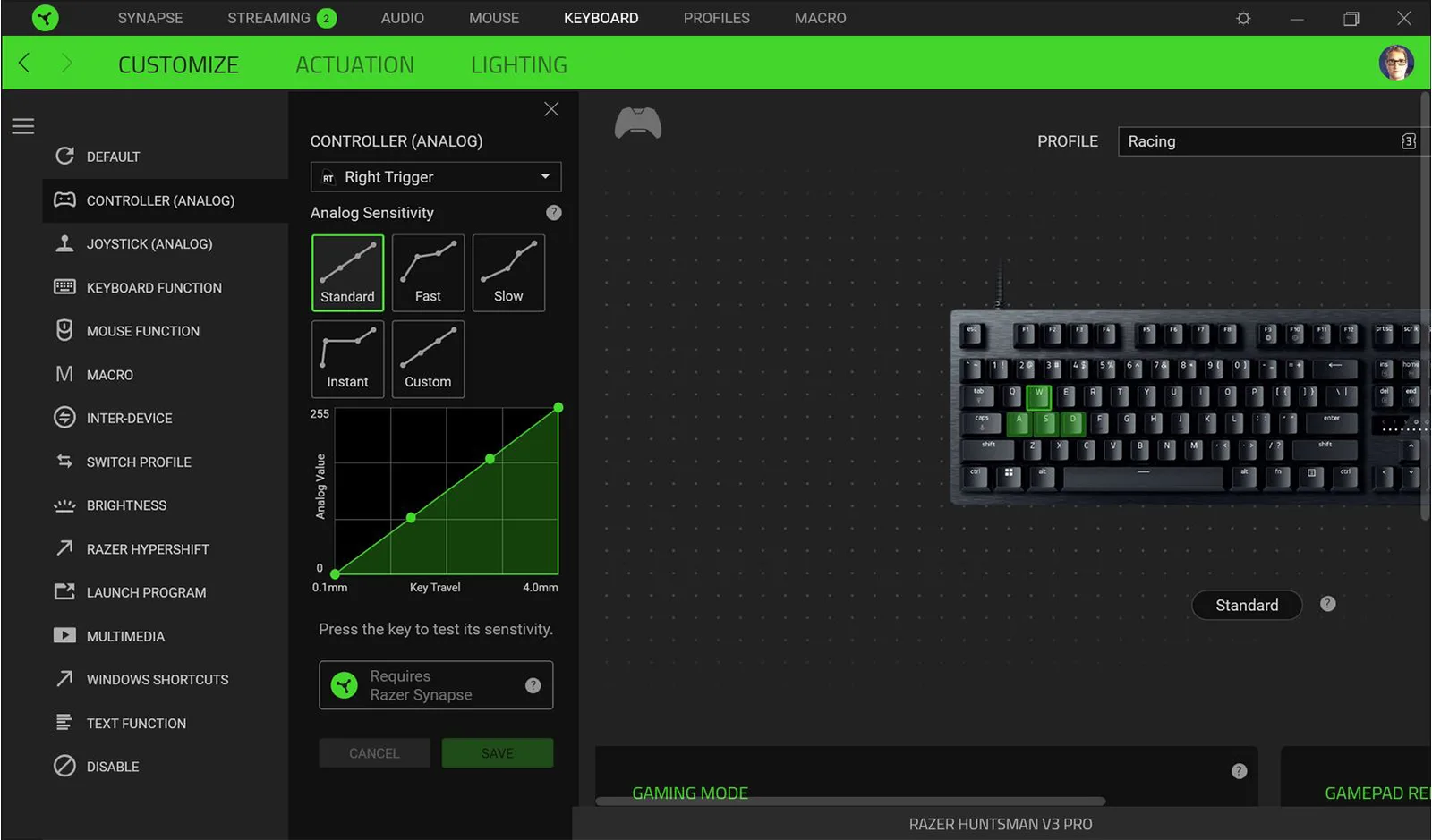This screenshot has height=840, width=1432.
Task: Toggle the hamburger sidebar menu
Action: (x=23, y=126)
